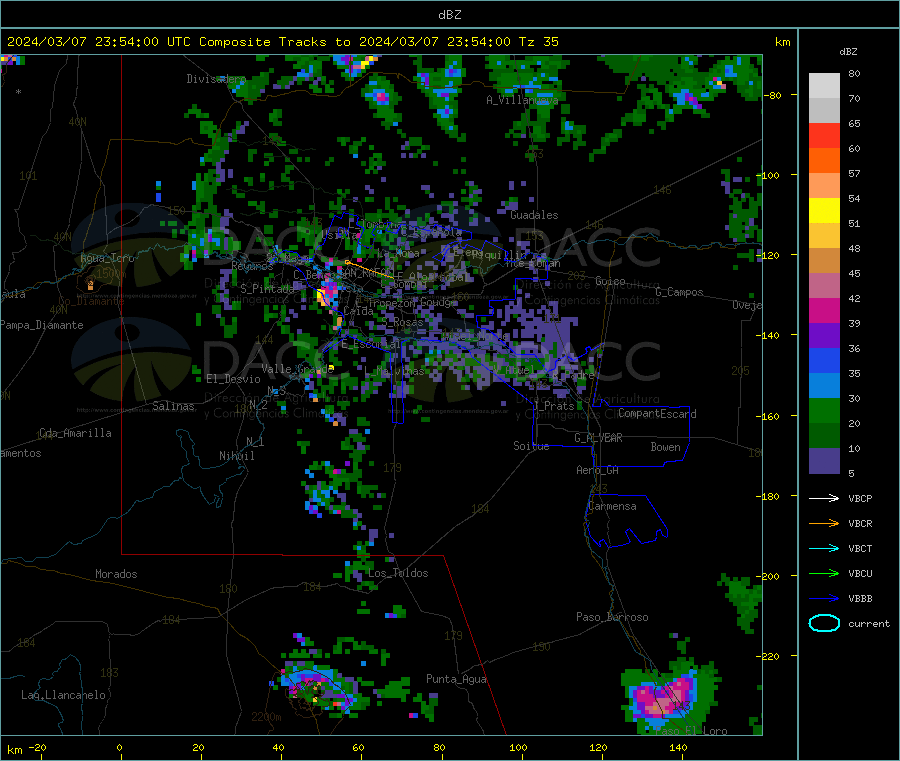Click the 'J_Prats' place label

[x=554, y=406]
